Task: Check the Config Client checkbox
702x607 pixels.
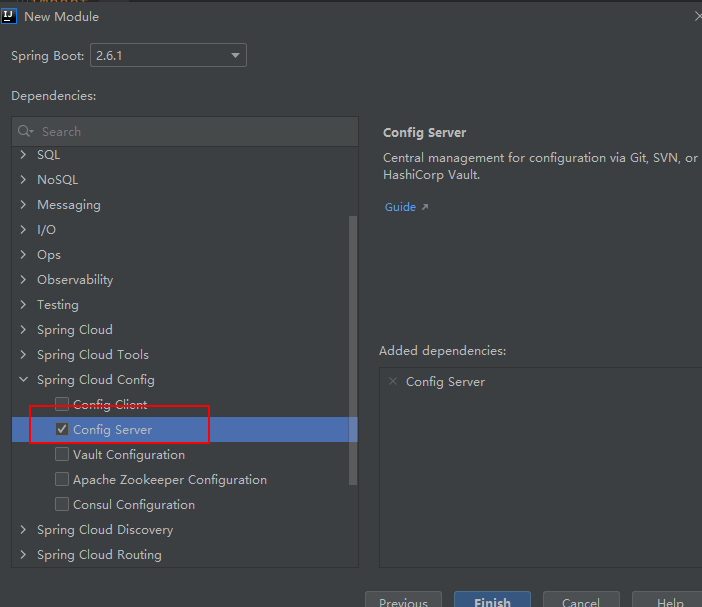Action: [x=62, y=404]
